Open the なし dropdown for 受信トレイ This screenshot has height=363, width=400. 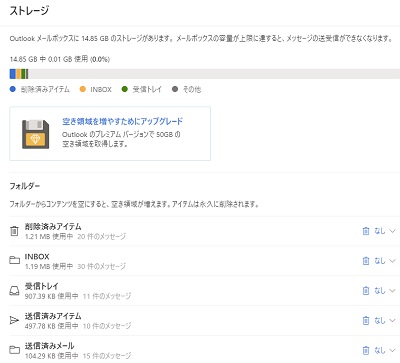coord(385,291)
